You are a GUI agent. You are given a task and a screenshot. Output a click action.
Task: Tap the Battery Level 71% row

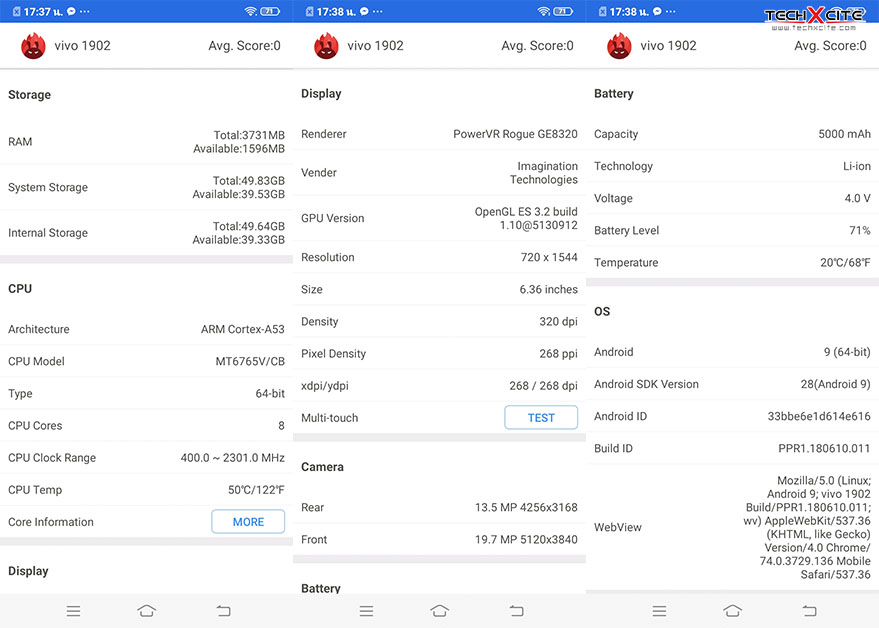[732, 230]
